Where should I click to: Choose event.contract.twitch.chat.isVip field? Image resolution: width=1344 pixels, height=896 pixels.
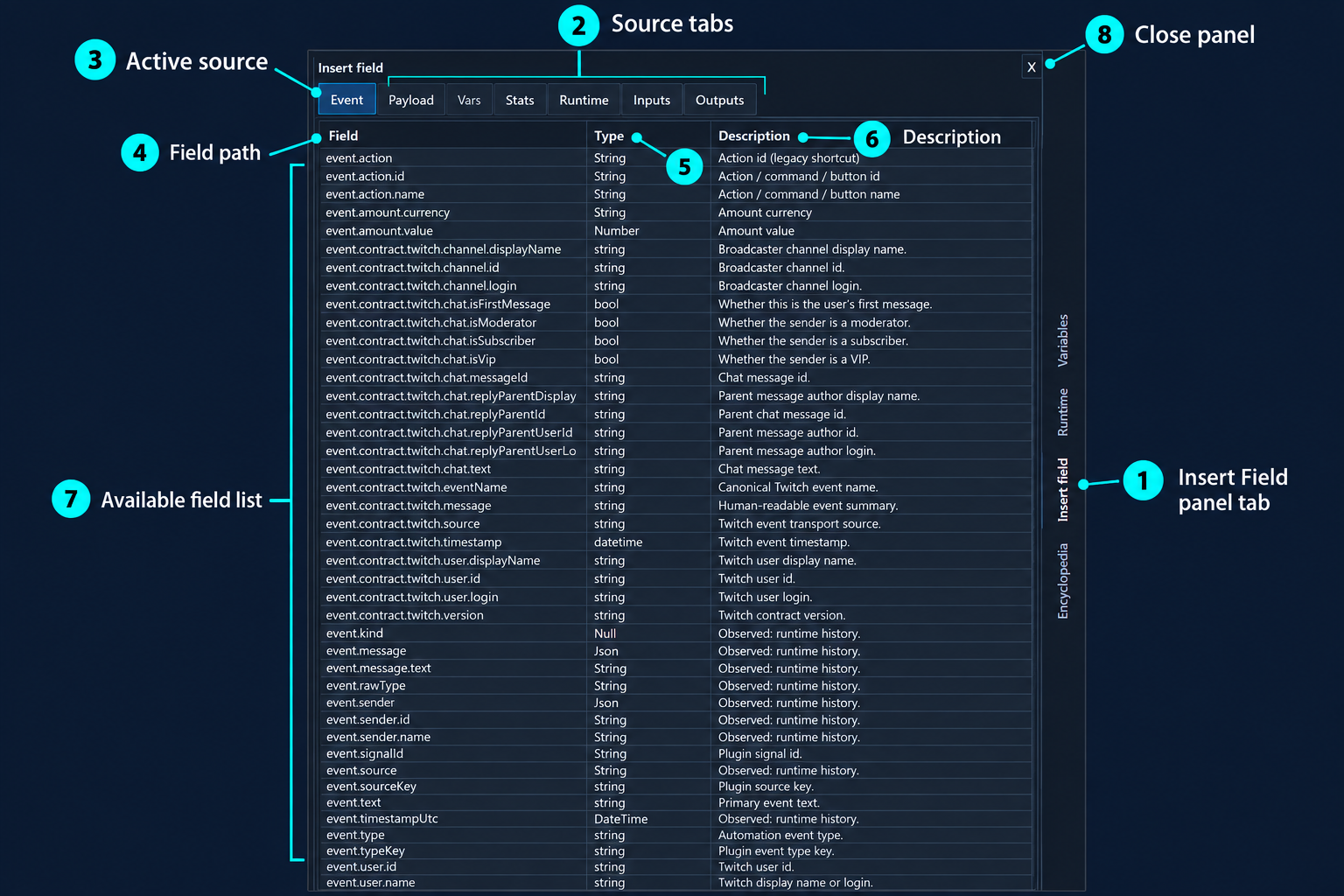click(675, 360)
